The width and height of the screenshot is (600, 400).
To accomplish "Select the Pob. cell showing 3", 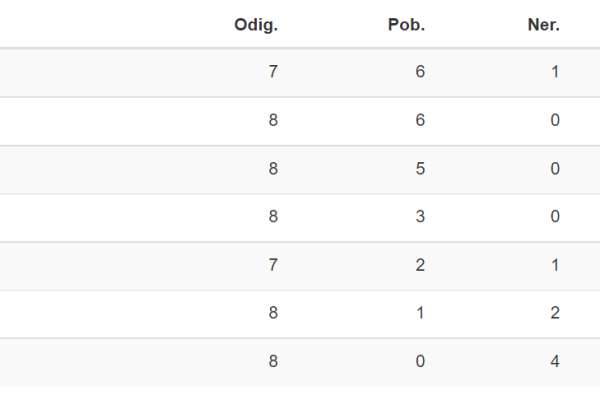I will click(x=420, y=217).
